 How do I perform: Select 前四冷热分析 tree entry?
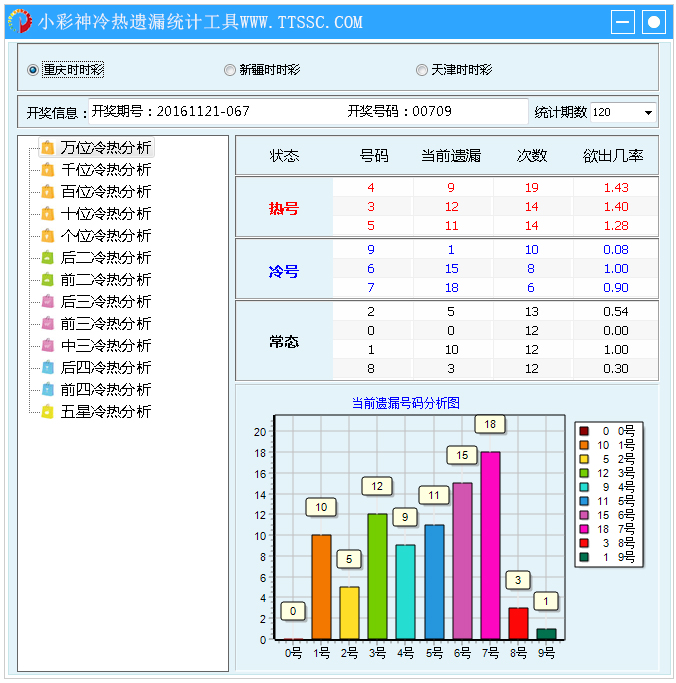click(106, 390)
